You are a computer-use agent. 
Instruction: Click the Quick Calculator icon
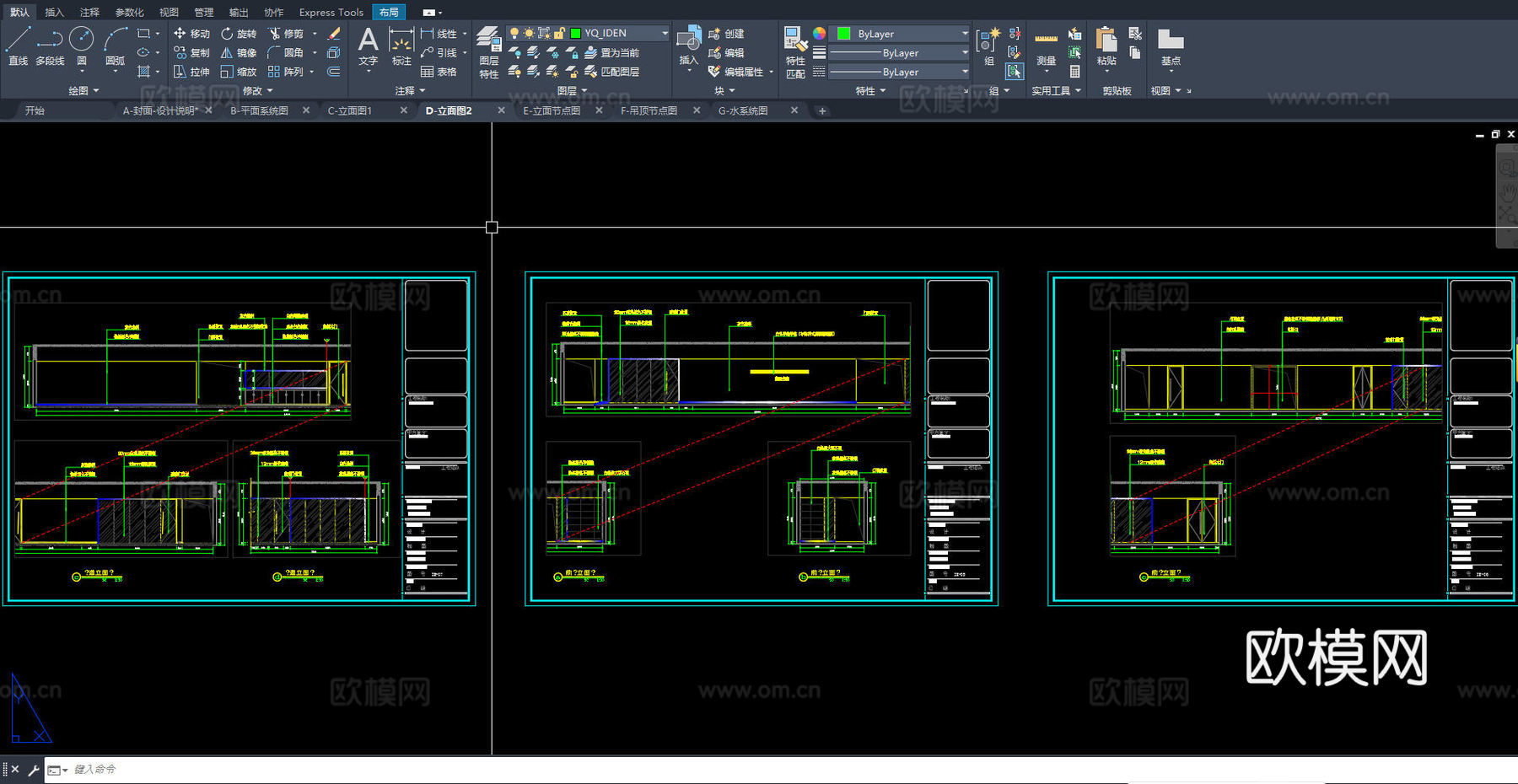tap(1075, 72)
